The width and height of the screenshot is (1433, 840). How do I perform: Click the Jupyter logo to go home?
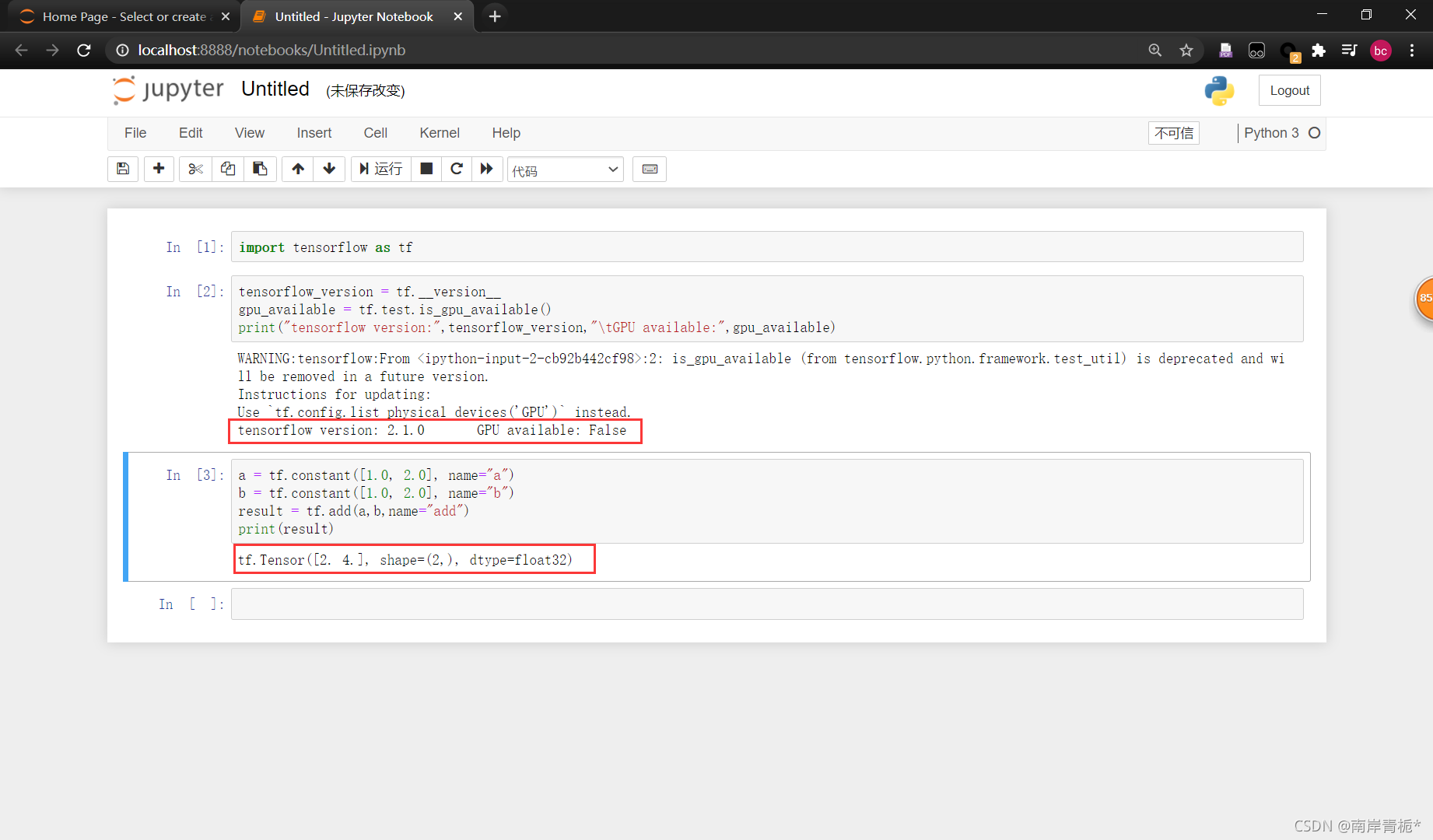[168, 89]
